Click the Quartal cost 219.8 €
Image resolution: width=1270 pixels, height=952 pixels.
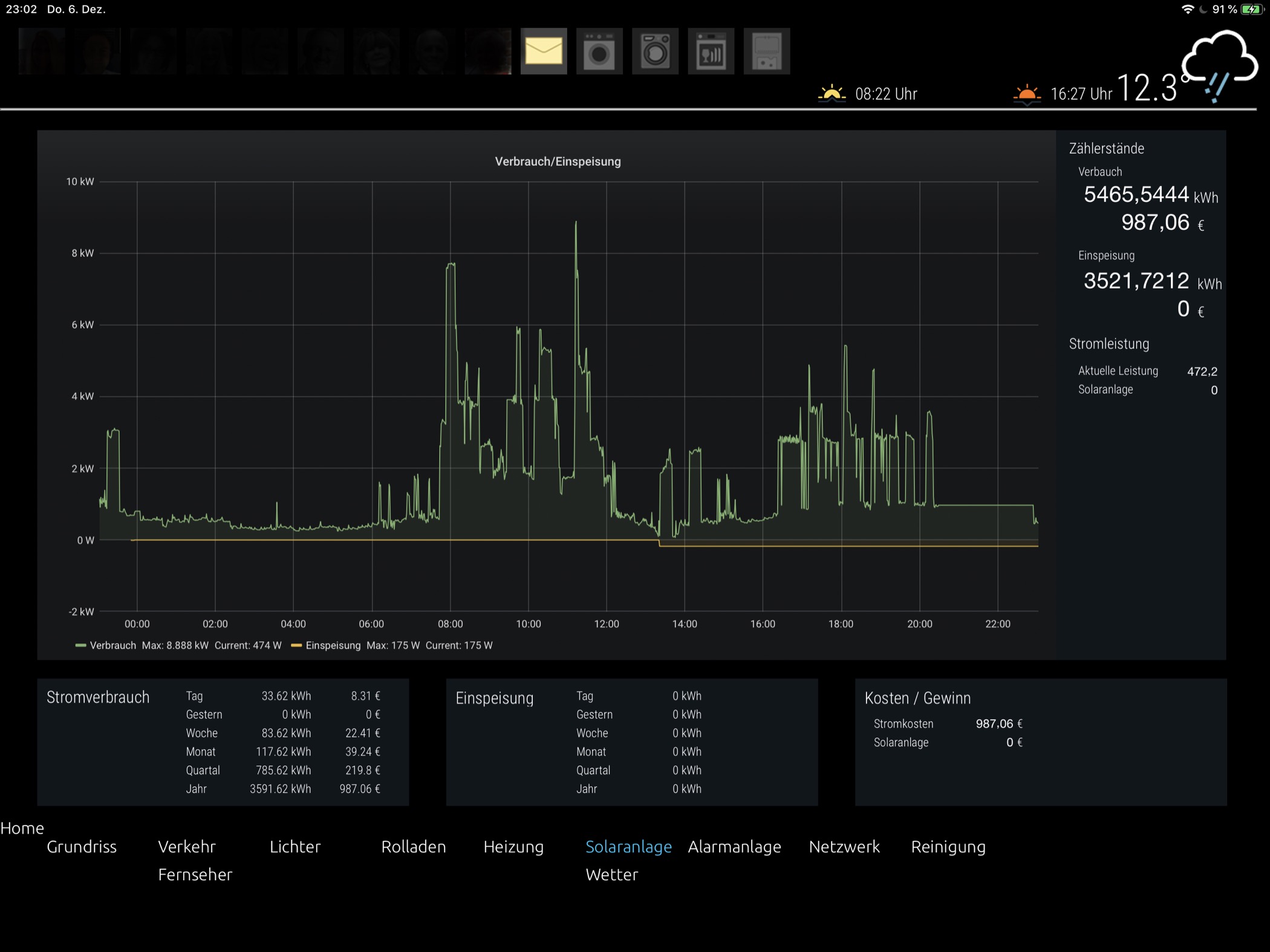[363, 771]
